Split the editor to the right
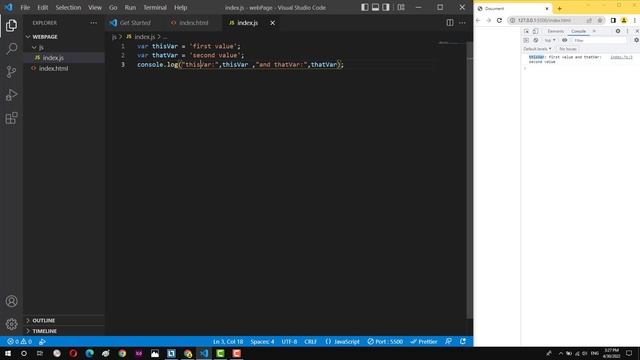This screenshot has width=640, height=360. click(x=449, y=23)
